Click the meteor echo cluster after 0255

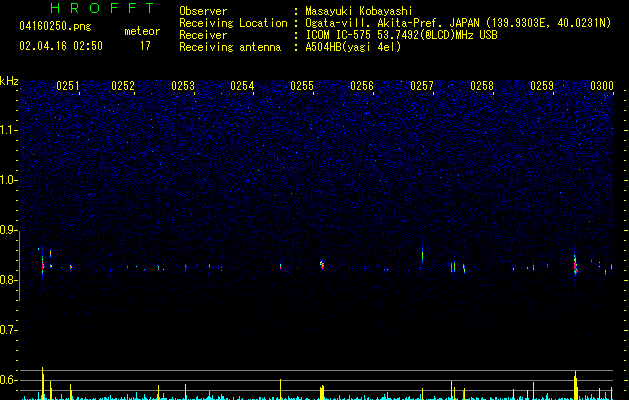point(322,265)
